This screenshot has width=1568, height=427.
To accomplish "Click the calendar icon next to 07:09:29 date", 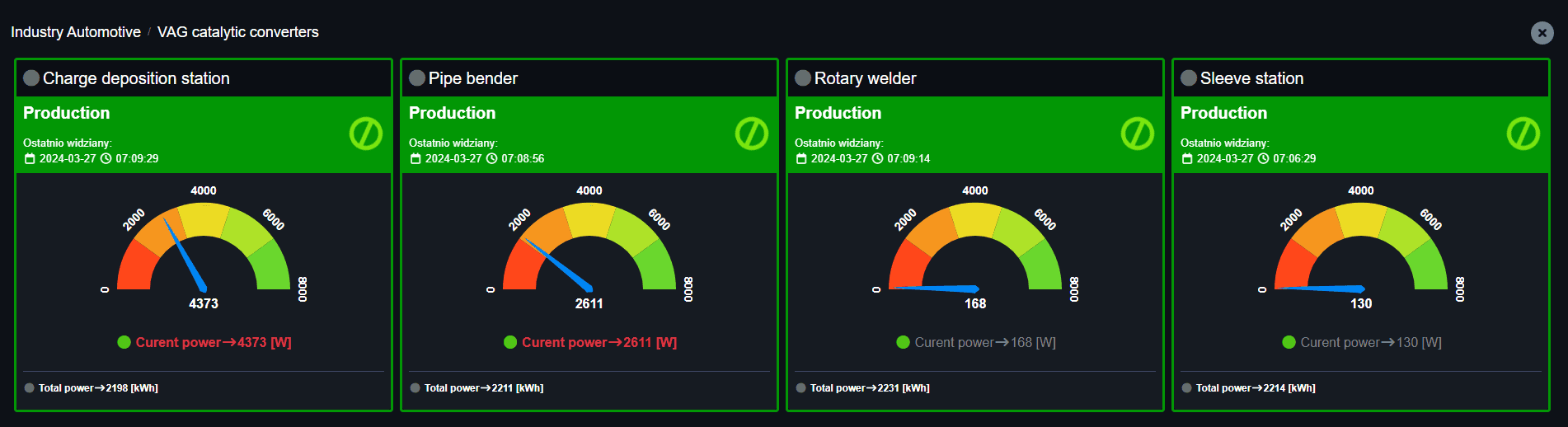I will (30, 159).
